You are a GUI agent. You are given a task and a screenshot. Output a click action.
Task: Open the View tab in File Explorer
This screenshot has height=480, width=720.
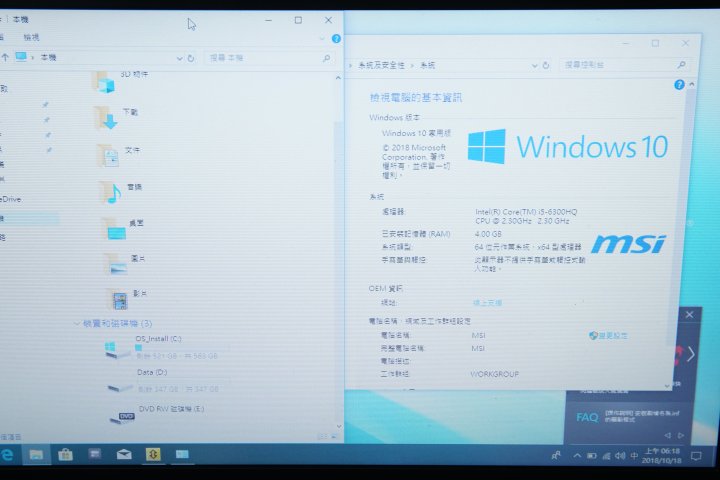31,37
